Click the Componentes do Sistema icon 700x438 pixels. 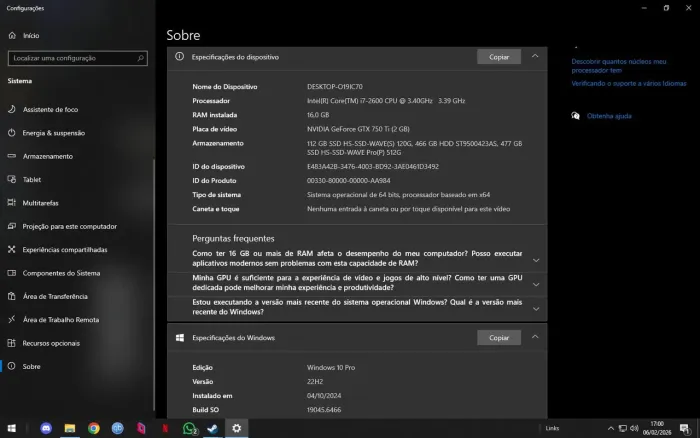(x=12, y=273)
